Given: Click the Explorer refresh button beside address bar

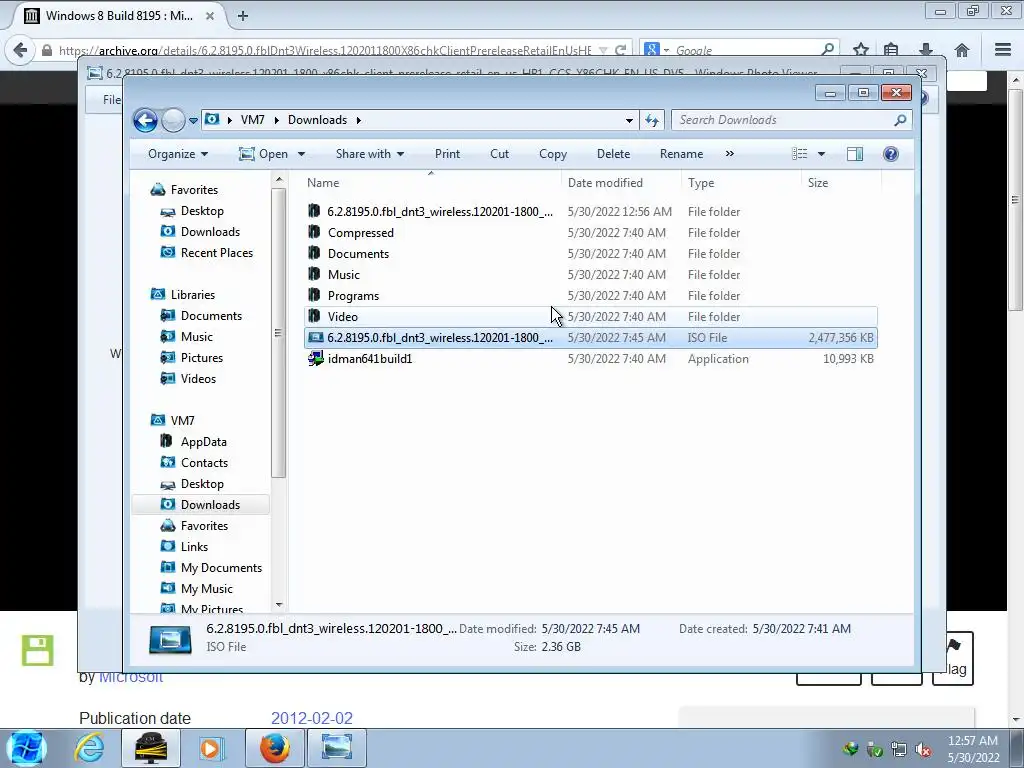Looking at the screenshot, I should tap(652, 120).
